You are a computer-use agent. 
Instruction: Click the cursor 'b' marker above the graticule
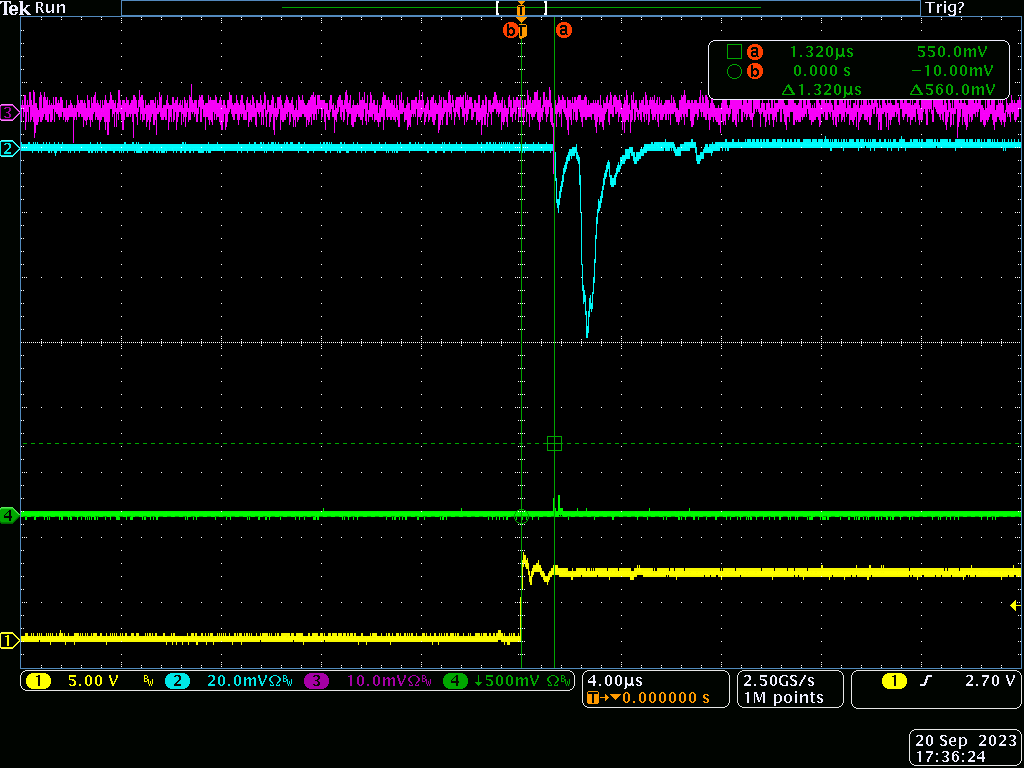coord(510,30)
